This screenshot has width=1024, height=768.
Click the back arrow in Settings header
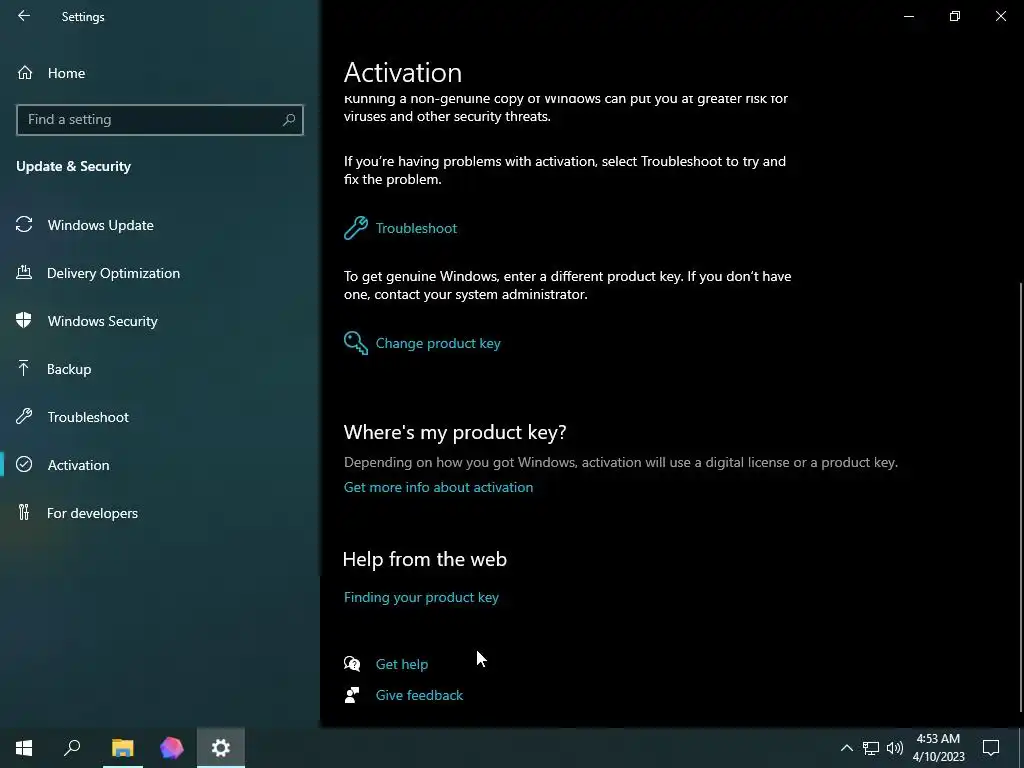tap(24, 16)
